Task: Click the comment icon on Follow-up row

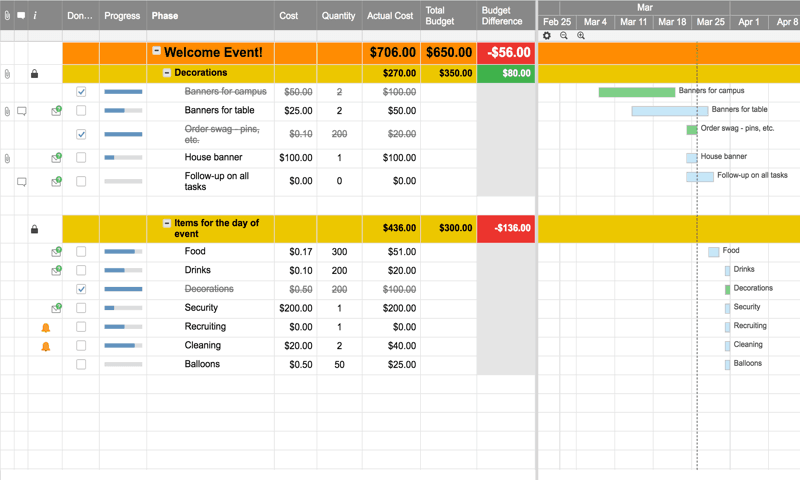Action: click(21, 182)
